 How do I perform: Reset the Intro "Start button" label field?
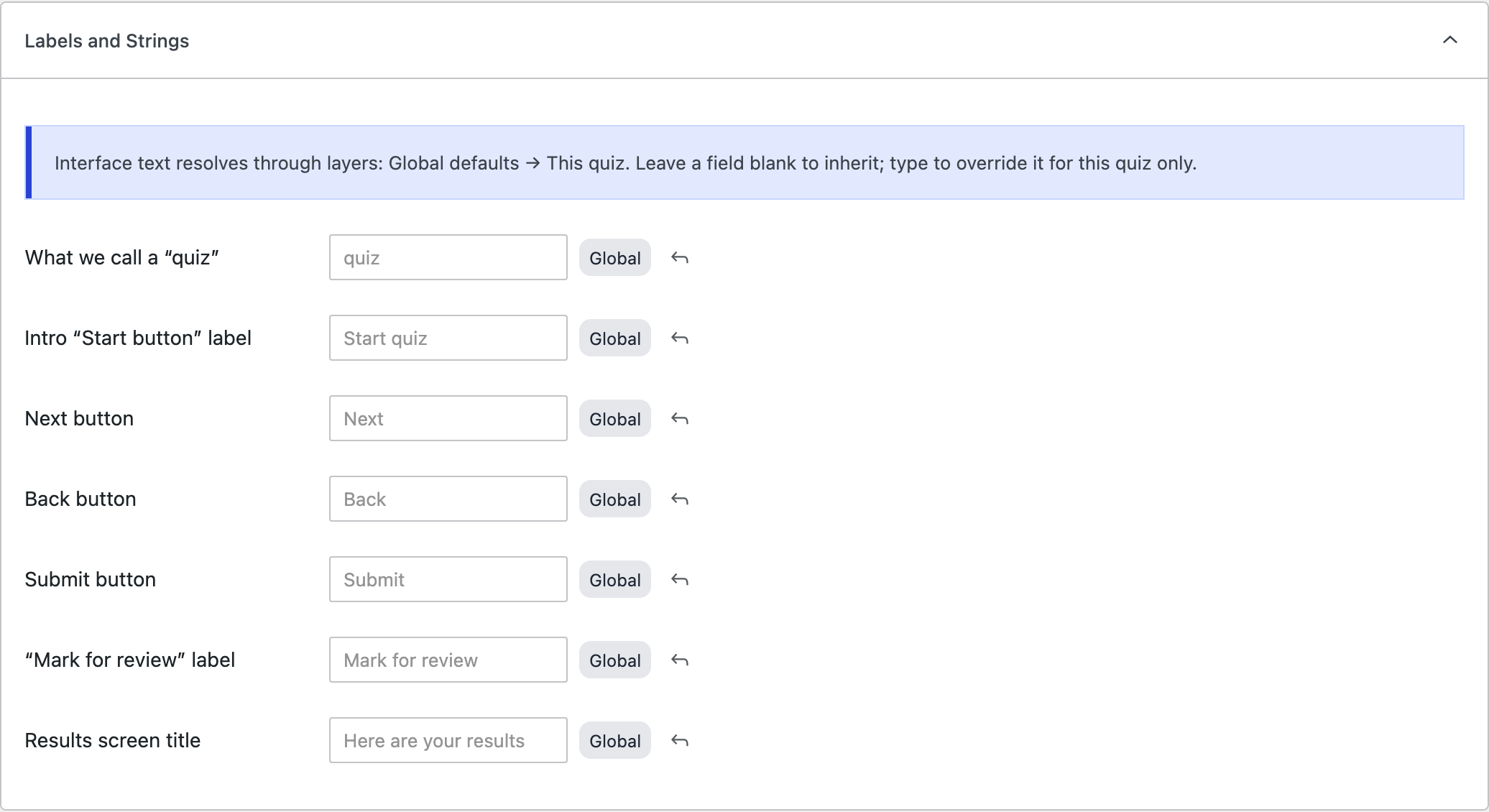pyautogui.click(x=680, y=338)
